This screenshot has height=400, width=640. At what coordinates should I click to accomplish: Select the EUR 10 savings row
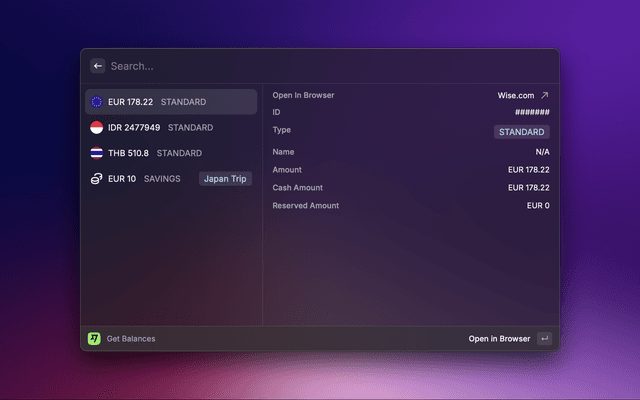[x=140, y=179]
